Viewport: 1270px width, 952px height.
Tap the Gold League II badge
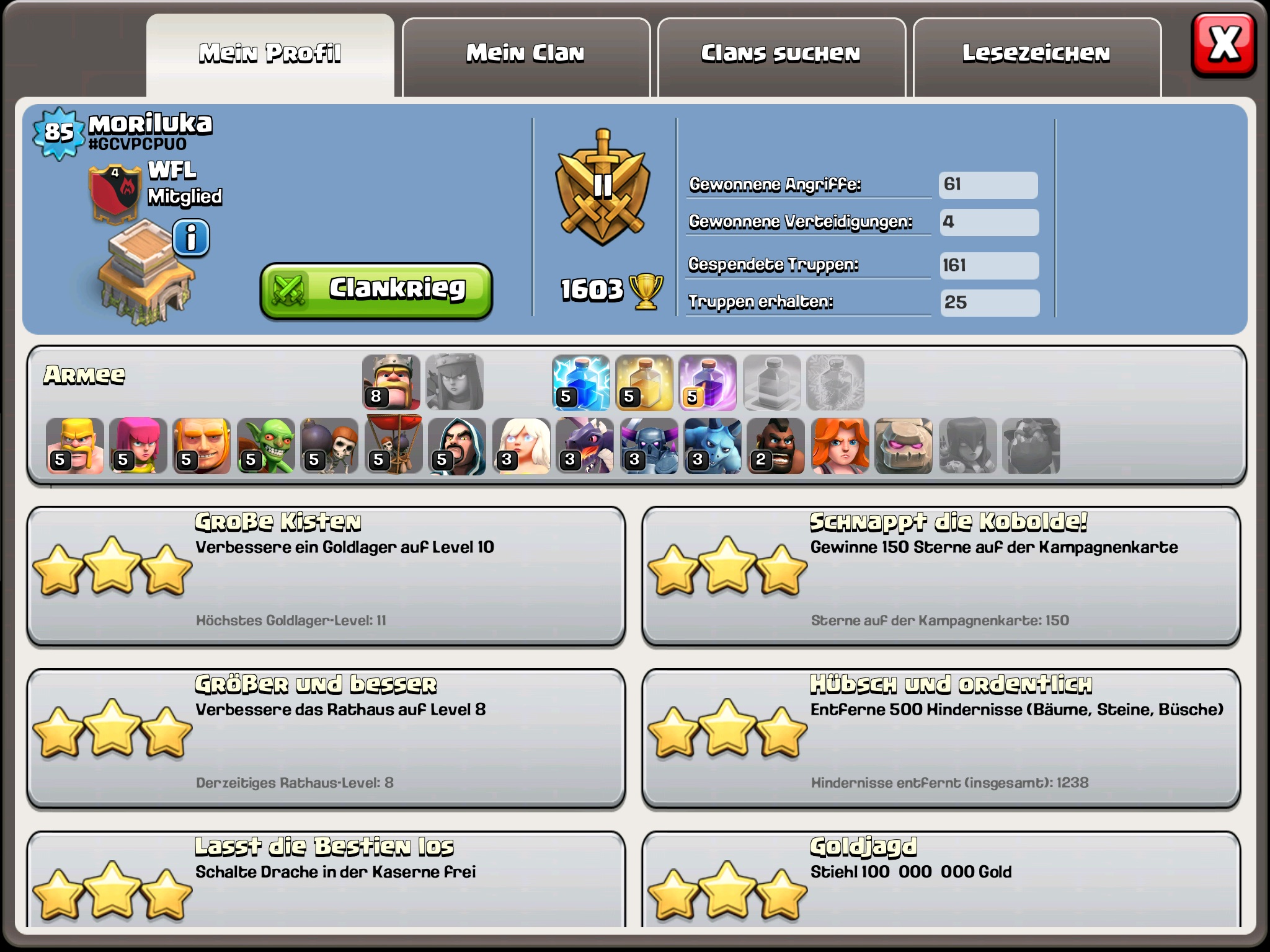[603, 187]
